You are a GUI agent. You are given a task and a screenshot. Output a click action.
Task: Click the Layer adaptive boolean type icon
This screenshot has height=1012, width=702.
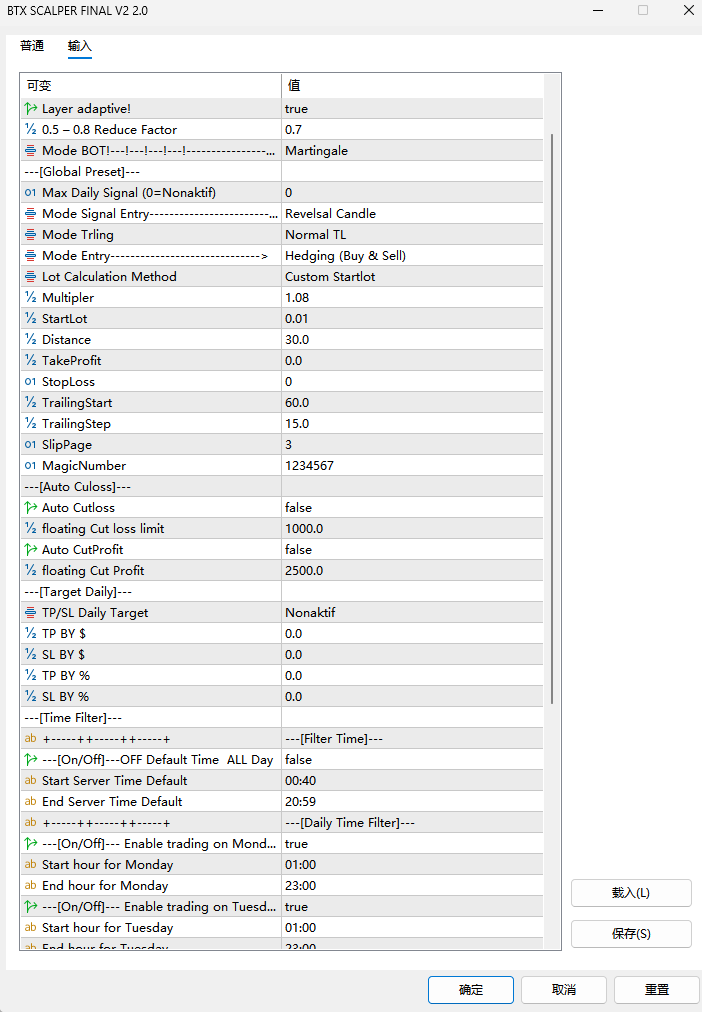coord(31,109)
